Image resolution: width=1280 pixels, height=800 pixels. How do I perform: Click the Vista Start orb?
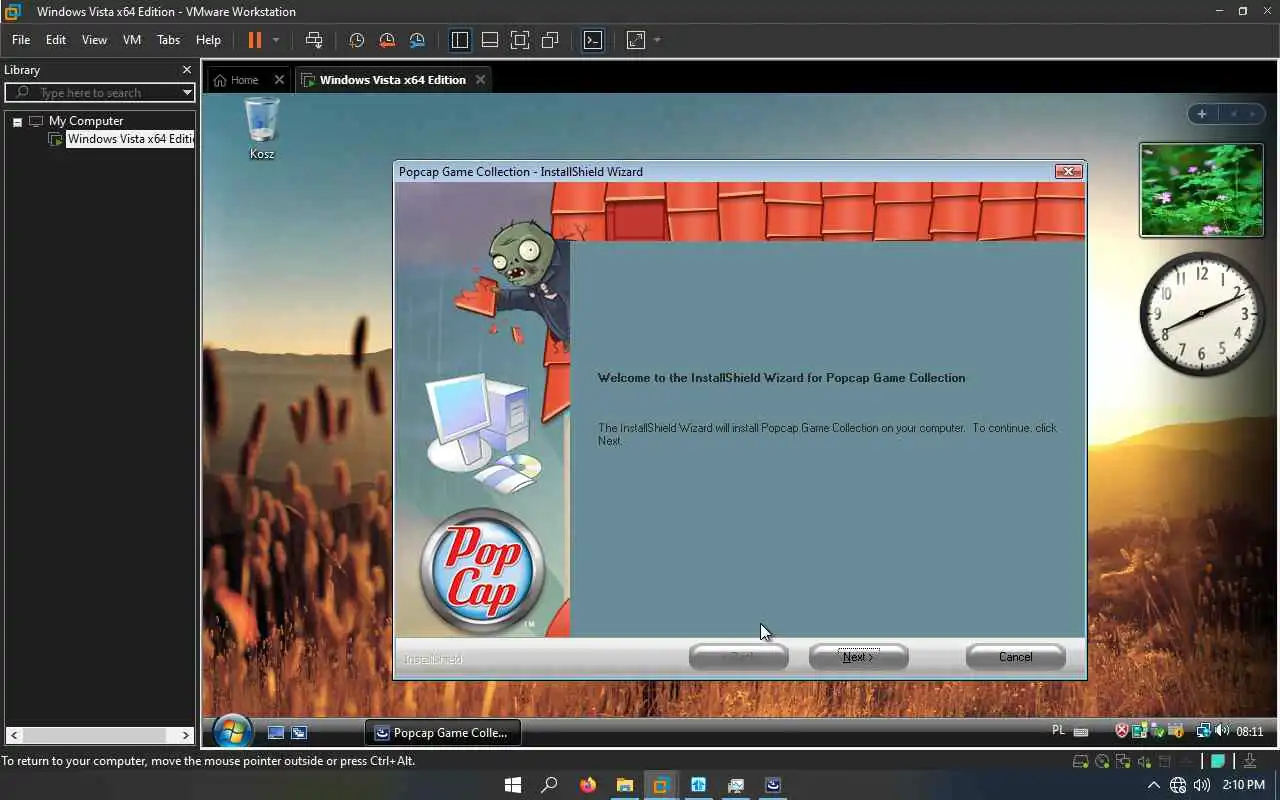point(232,733)
